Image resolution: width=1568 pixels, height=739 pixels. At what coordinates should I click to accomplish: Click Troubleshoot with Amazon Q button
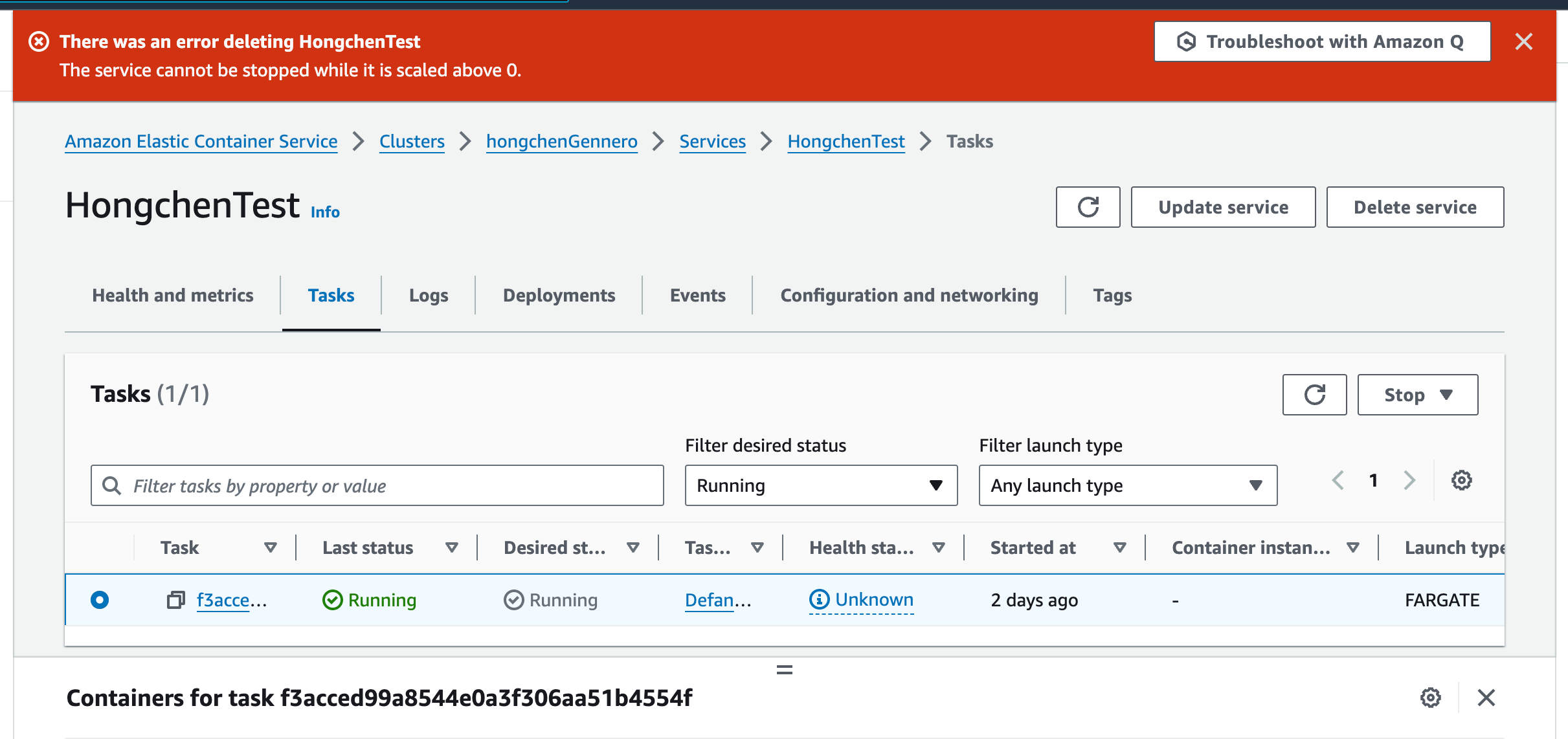(x=1321, y=42)
